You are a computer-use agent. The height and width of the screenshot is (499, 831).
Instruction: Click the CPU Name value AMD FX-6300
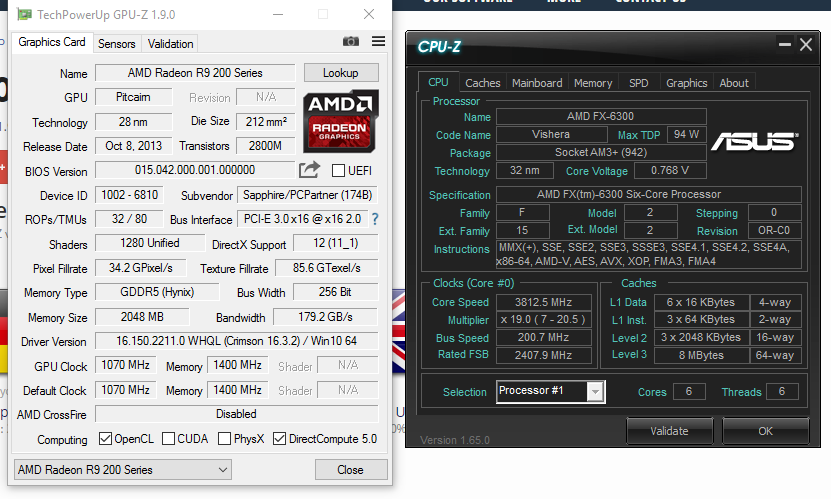[x=600, y=116]
